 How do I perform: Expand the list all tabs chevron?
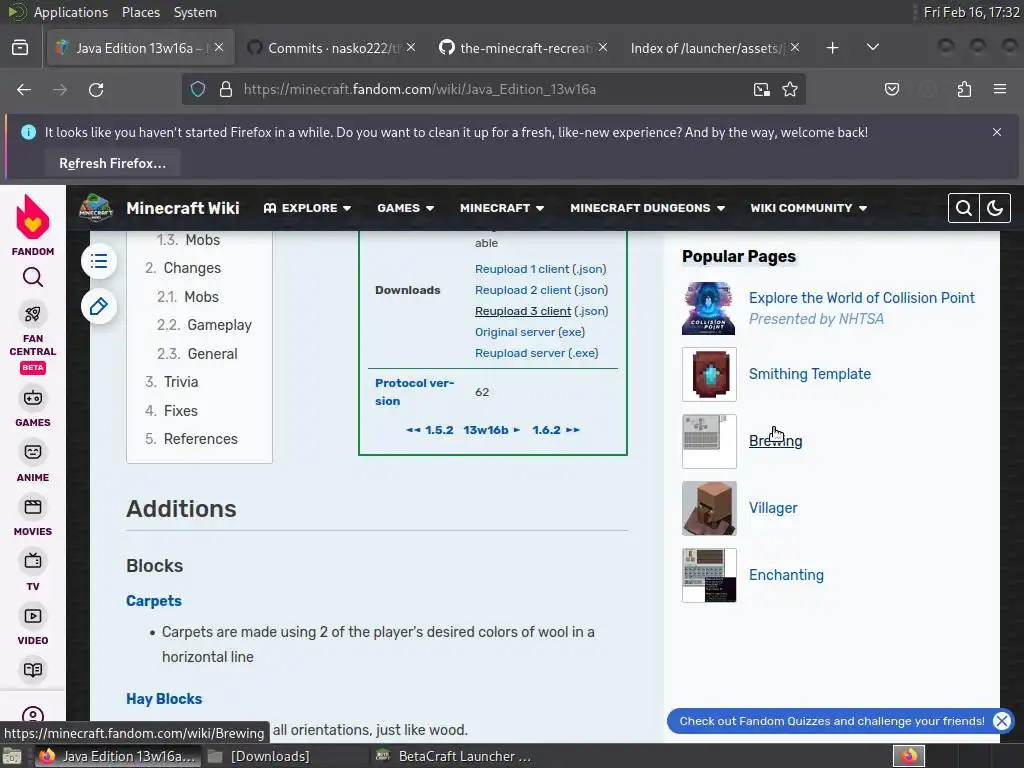pyautogui.click(x=872, y=48)
